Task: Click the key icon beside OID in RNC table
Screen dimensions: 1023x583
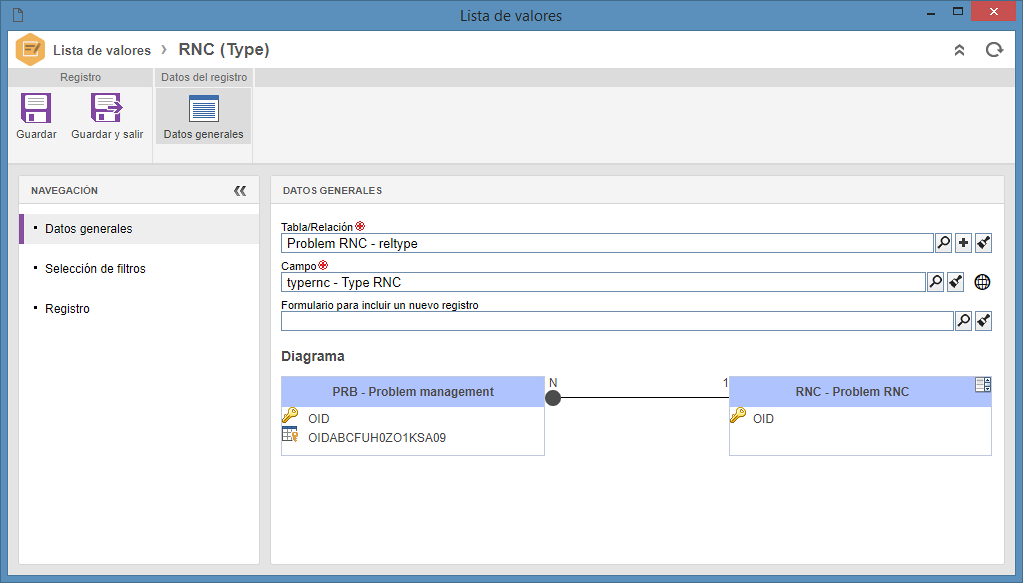Action: point(738,415)
